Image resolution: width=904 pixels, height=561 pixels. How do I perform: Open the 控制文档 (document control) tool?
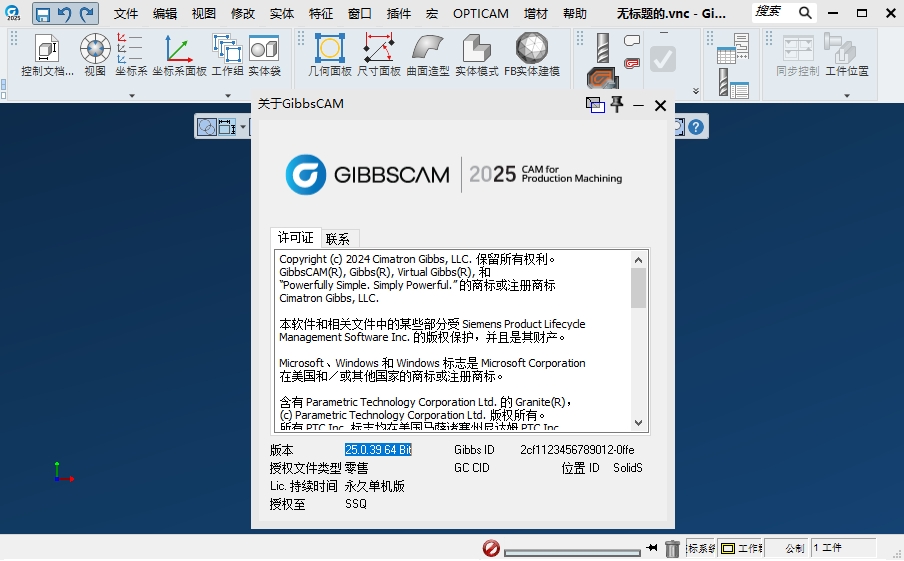tap(48, 55)
